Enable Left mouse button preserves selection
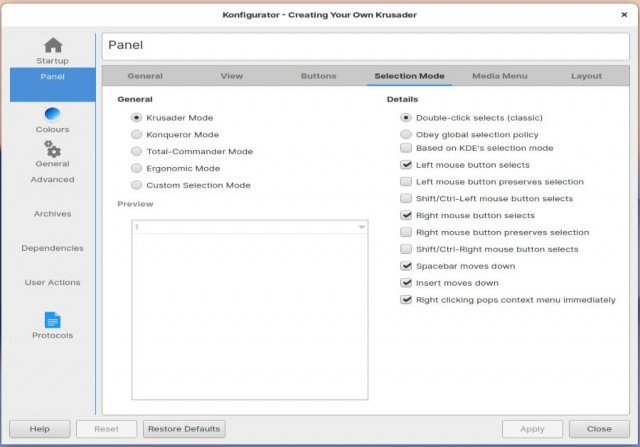 406,182
